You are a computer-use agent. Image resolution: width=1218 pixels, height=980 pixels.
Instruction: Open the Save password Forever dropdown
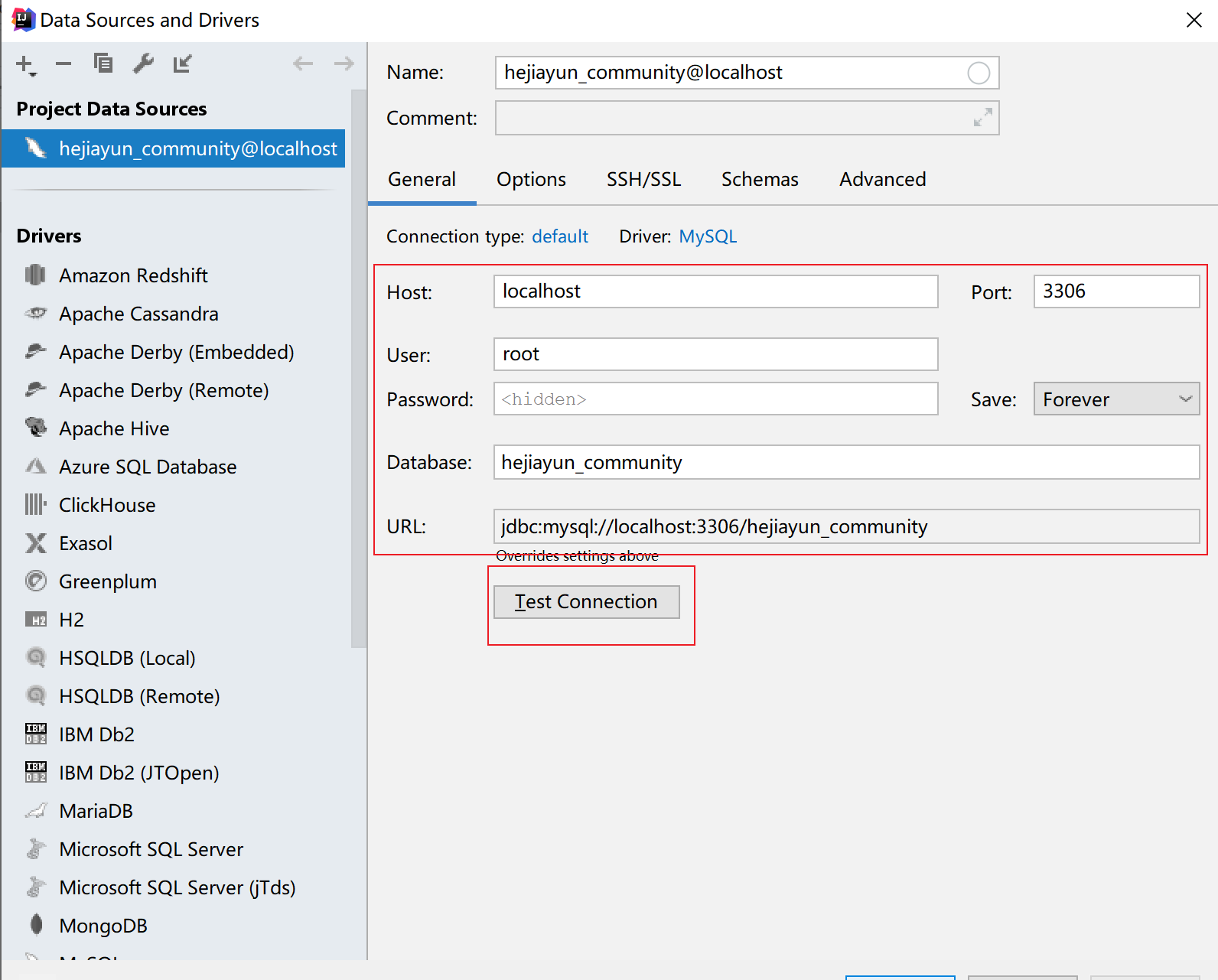coord(1116,399)
